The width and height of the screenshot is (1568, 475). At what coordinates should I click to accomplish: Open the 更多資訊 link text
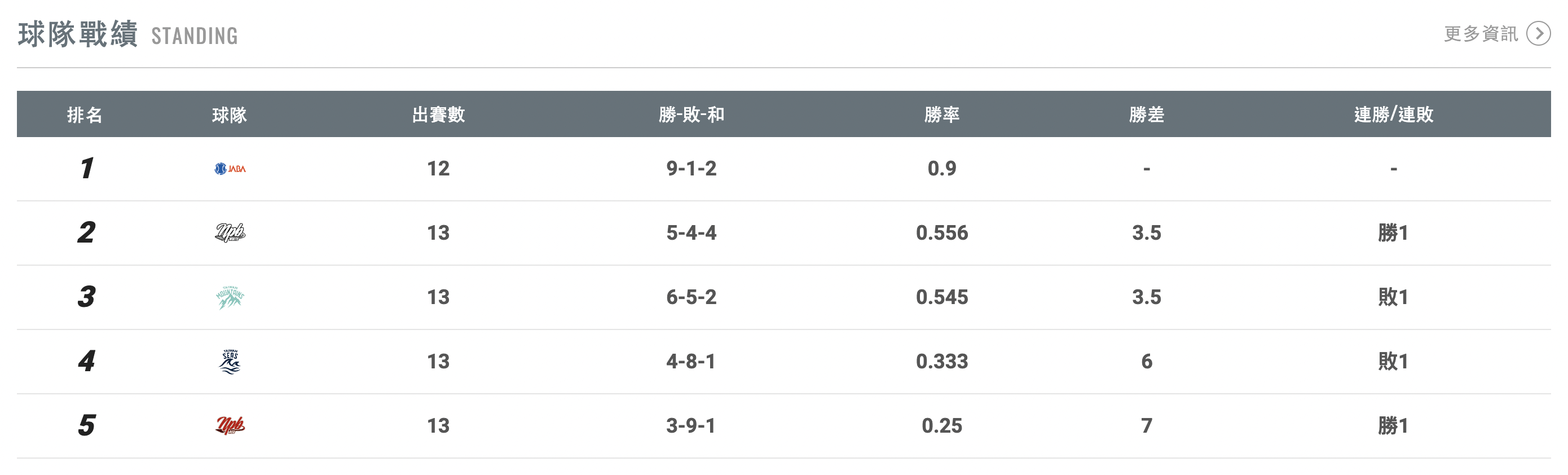pyautogui.click(x=1481, y=34)
